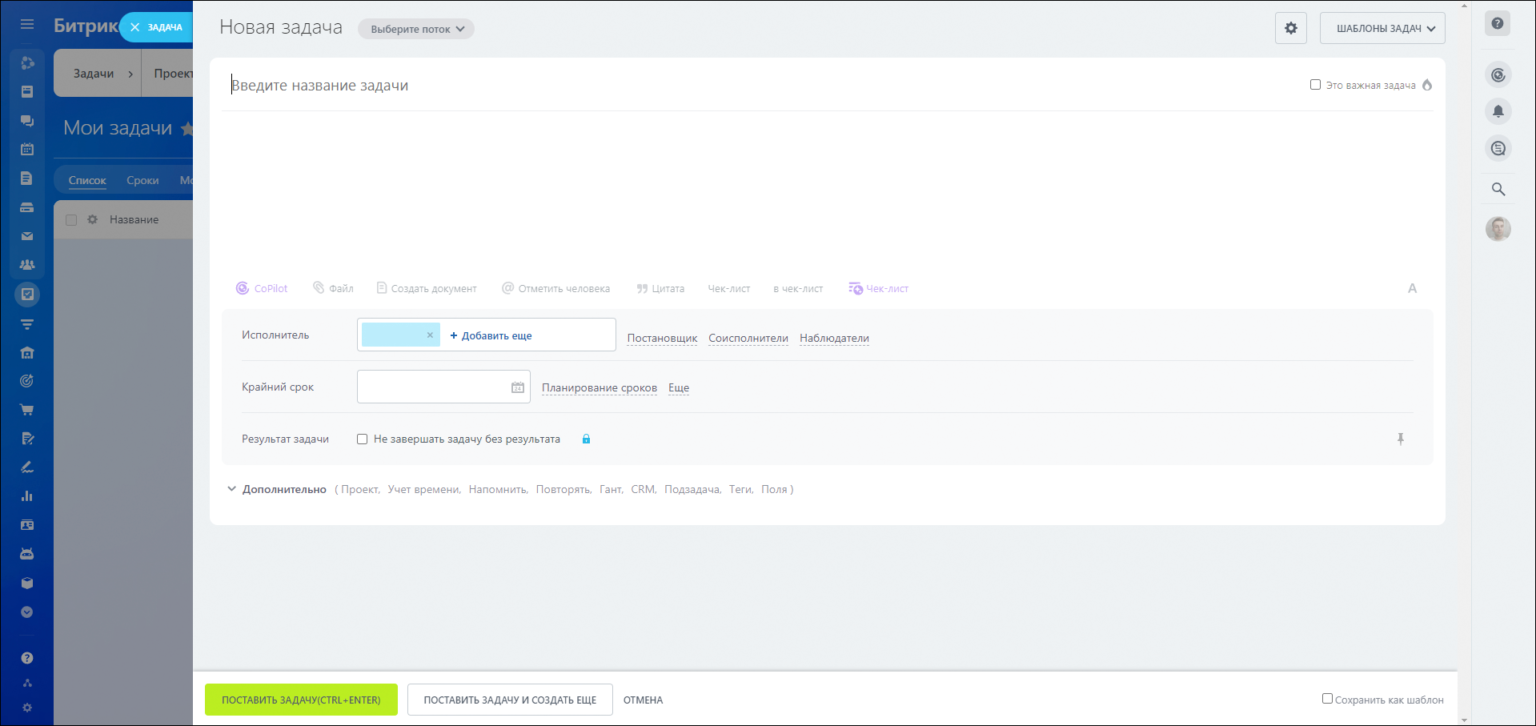Click the pin icon in task panel
Viewport: 1536px width, 726px height.
[x=1400, y=439]
